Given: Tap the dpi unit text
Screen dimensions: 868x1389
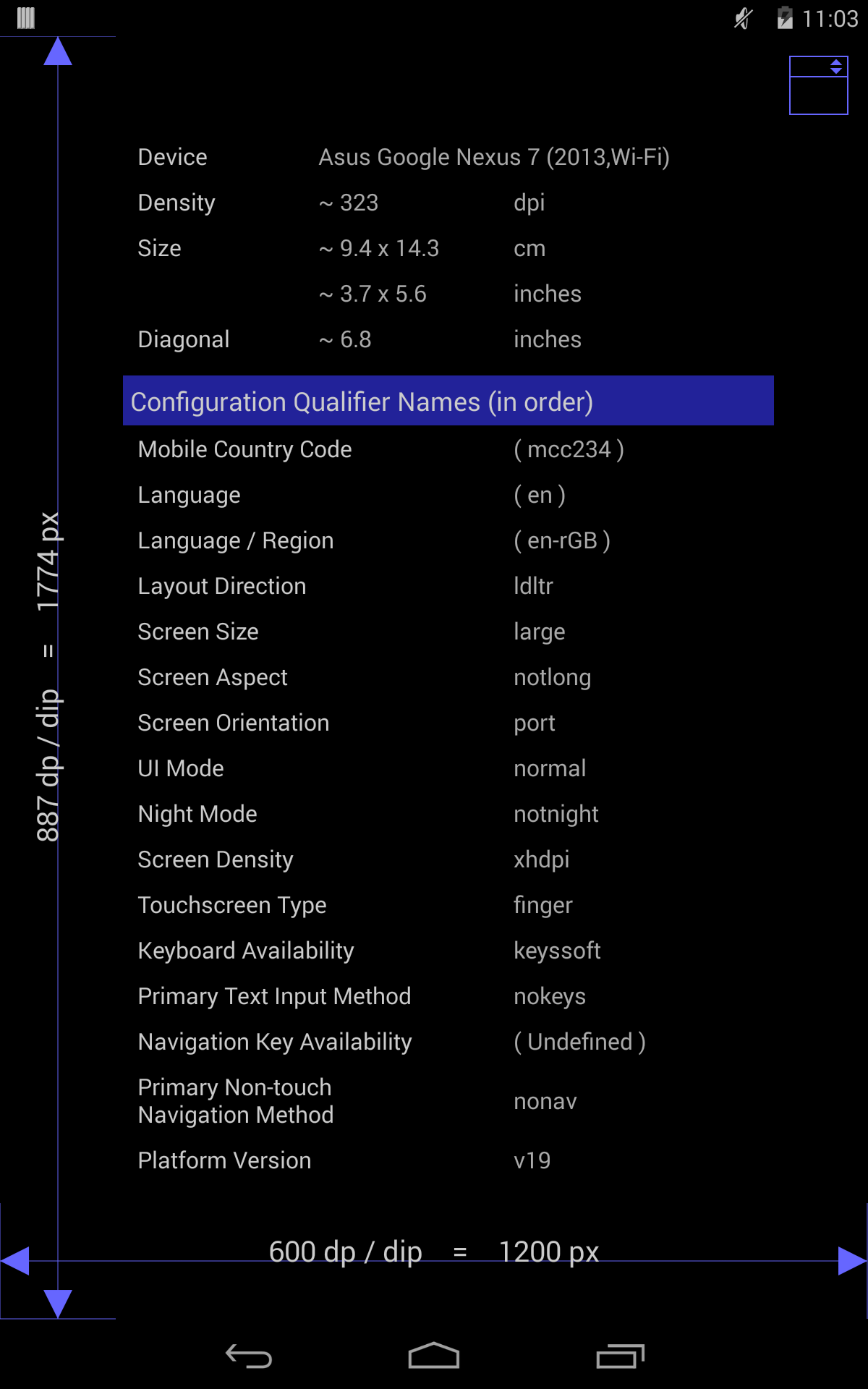Looking at the screenshot, I should pyautogui.click(x=529, y=203).
